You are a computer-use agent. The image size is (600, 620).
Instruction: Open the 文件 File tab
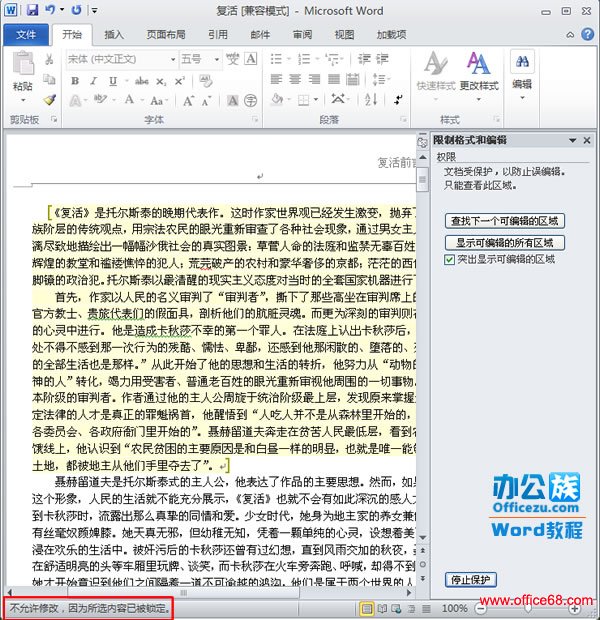tap(26, 34)
